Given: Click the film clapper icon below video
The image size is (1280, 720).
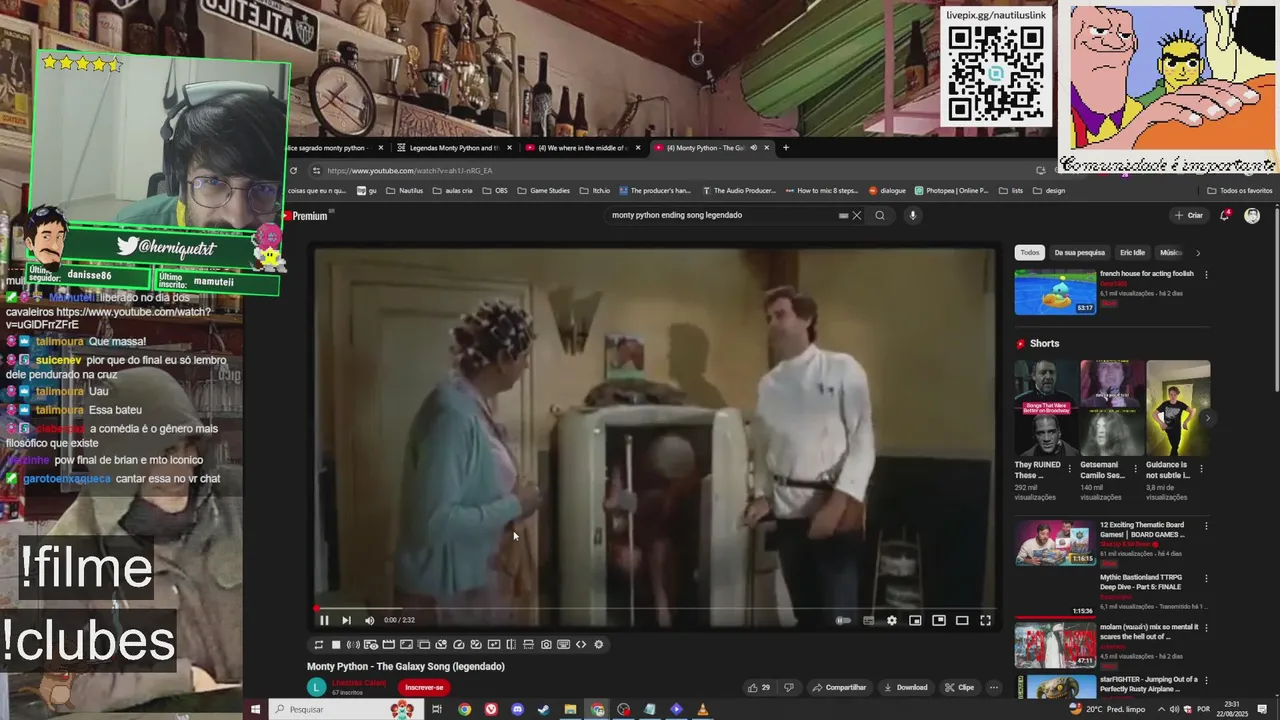Looking at the screenshot, I should [x=388, y=645].
